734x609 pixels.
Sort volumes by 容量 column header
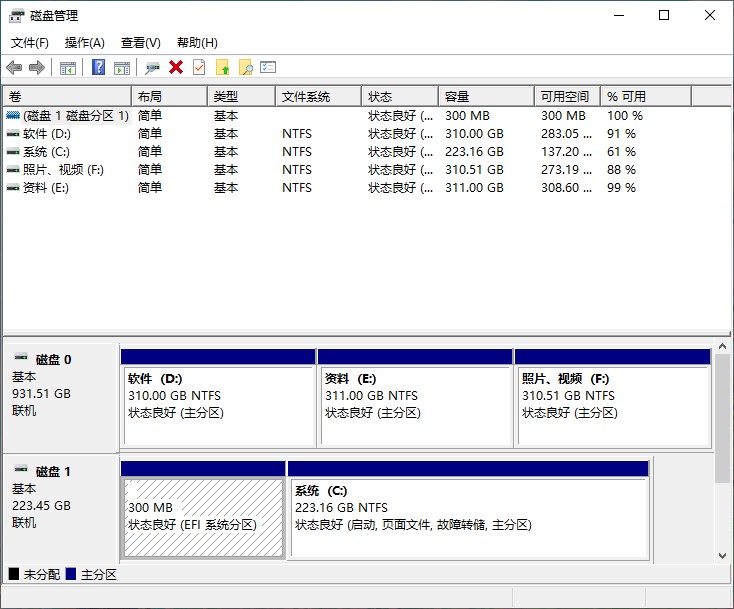[x=457, y=97]
